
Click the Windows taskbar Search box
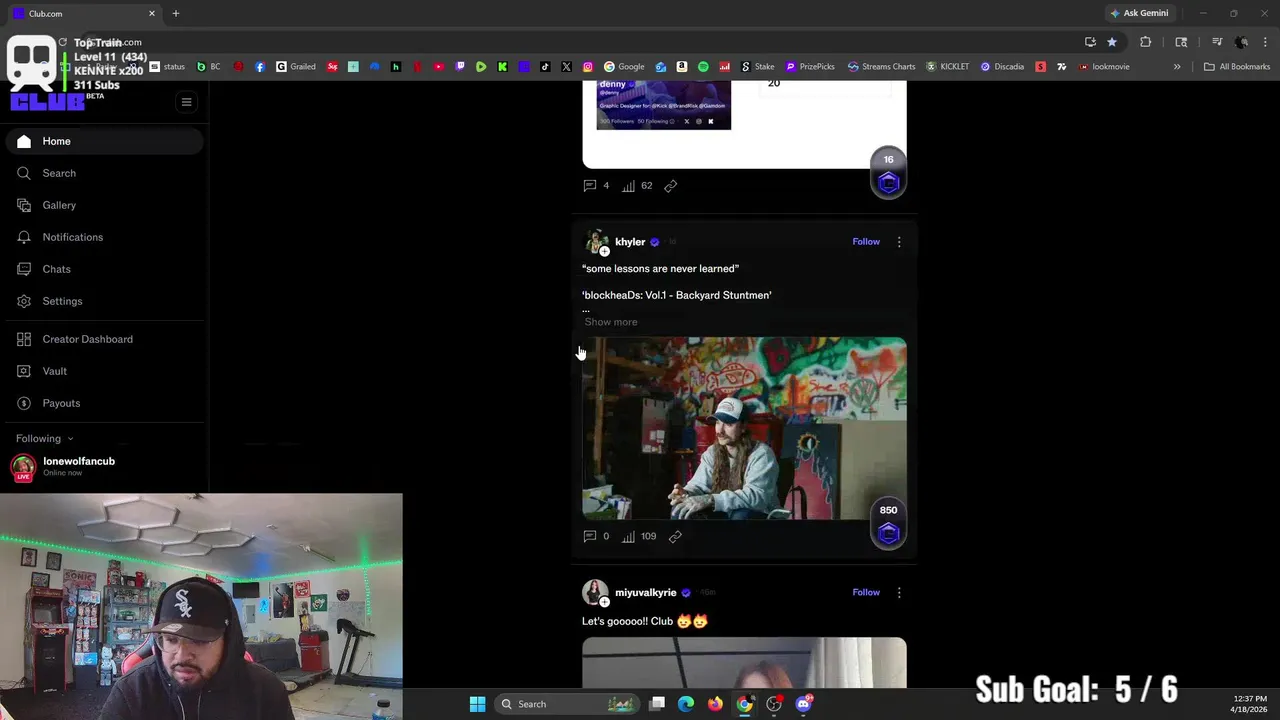coord(569,704)
